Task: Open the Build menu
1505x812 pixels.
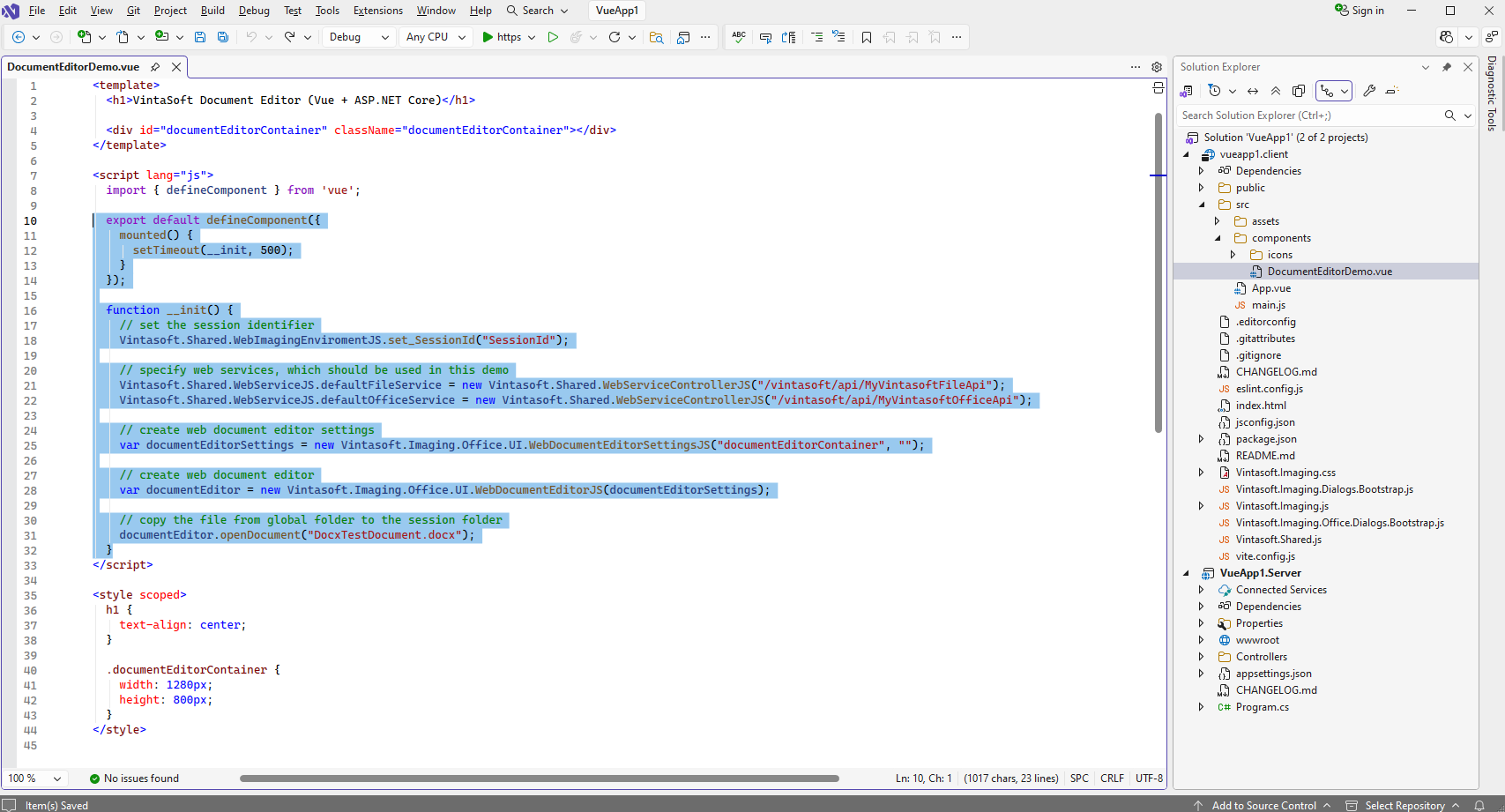Action: 212,11
